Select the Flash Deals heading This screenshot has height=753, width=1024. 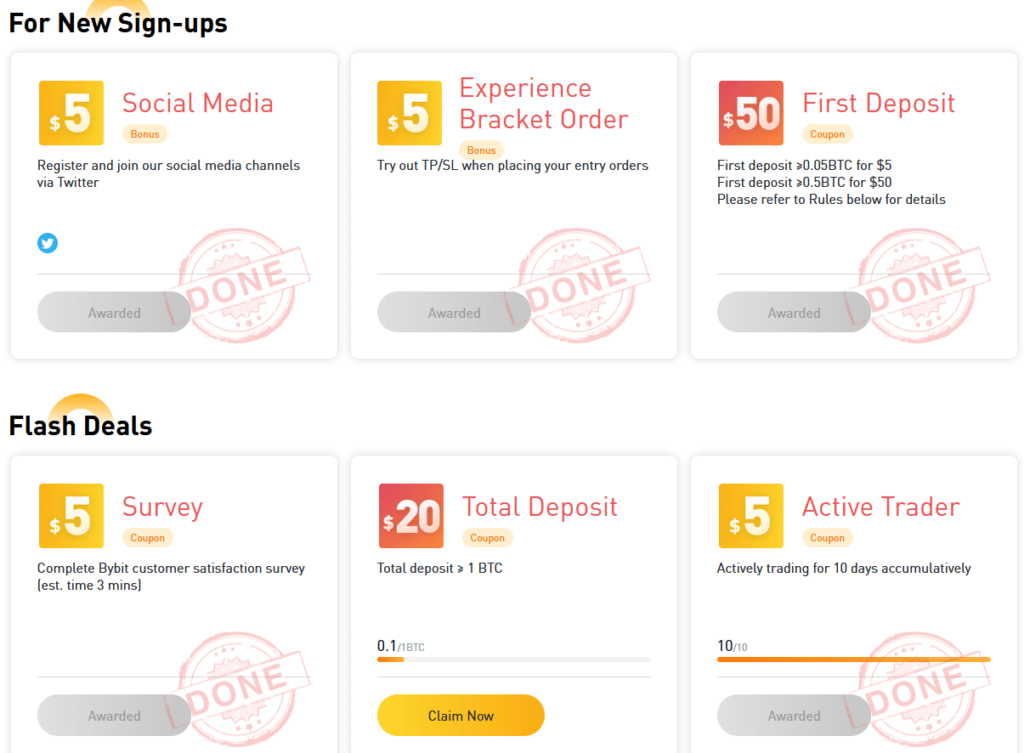coord(80,425)
